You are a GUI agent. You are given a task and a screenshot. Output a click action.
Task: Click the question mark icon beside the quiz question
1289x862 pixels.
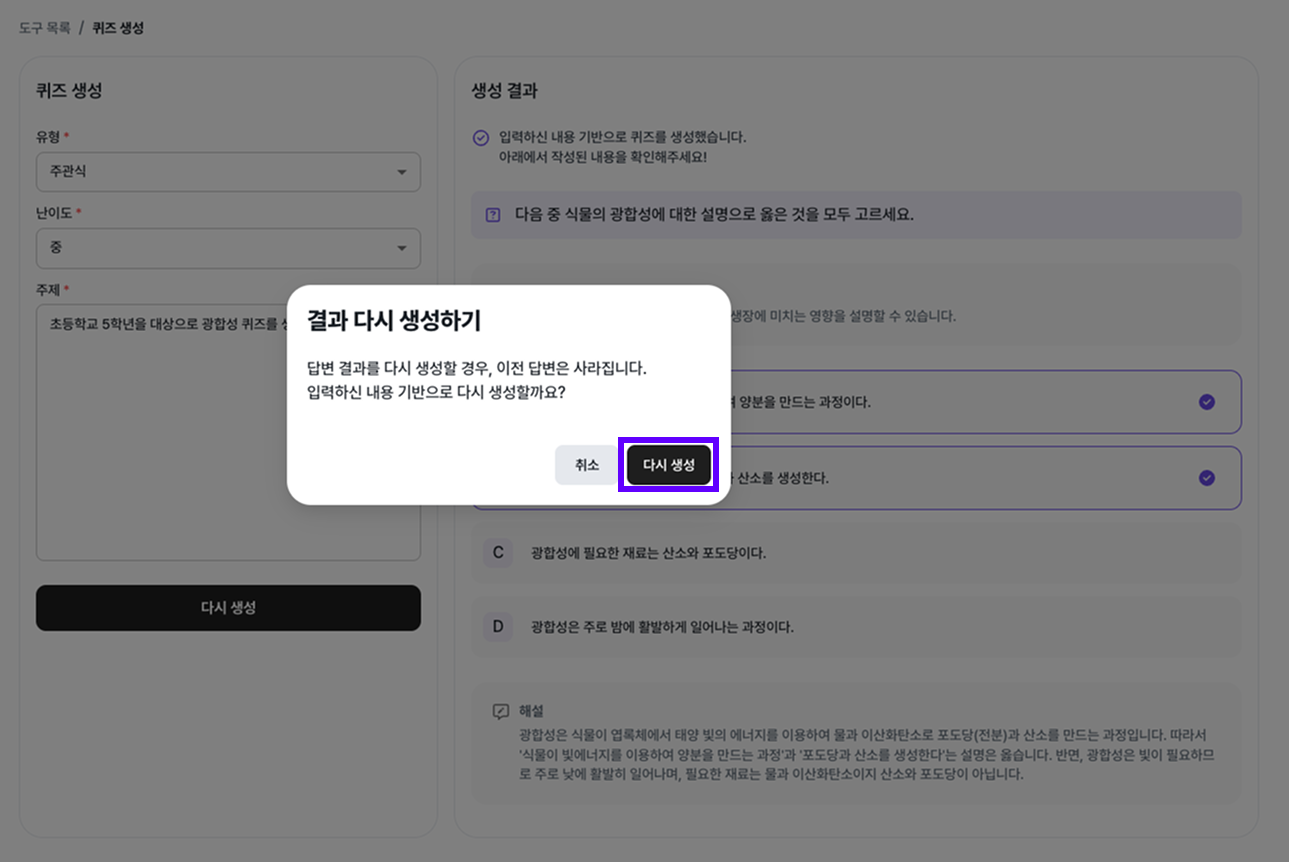tap(491, 215)
